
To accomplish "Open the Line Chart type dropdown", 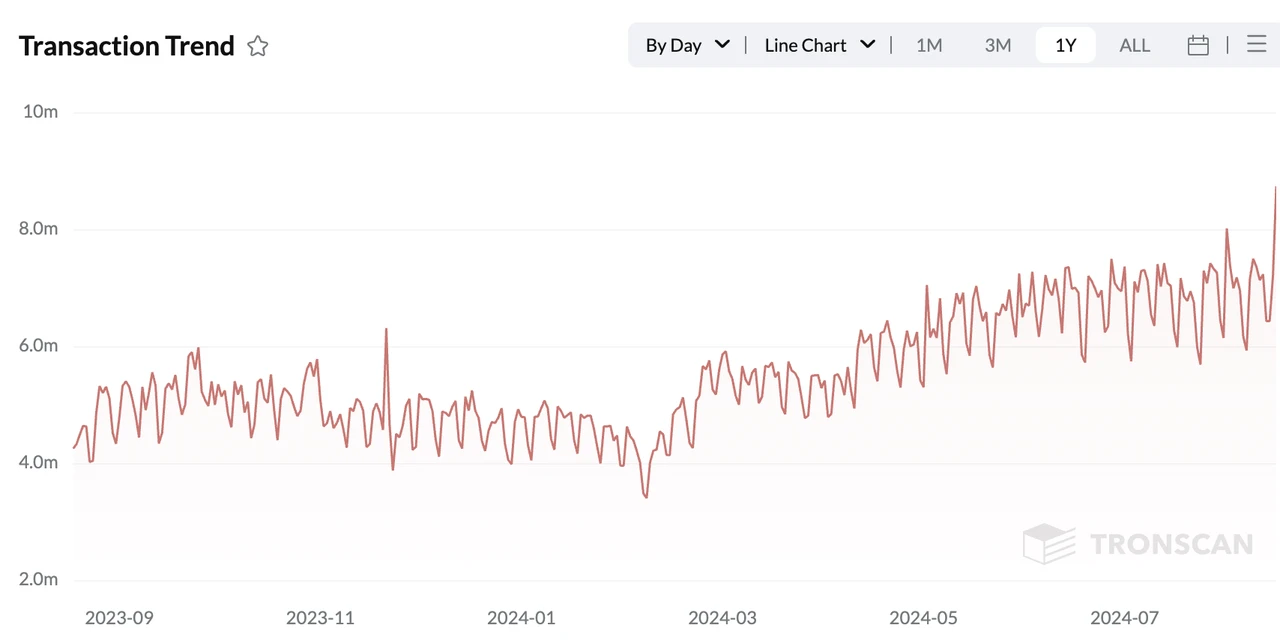I will pyautogui.click(x=819, y=45).
